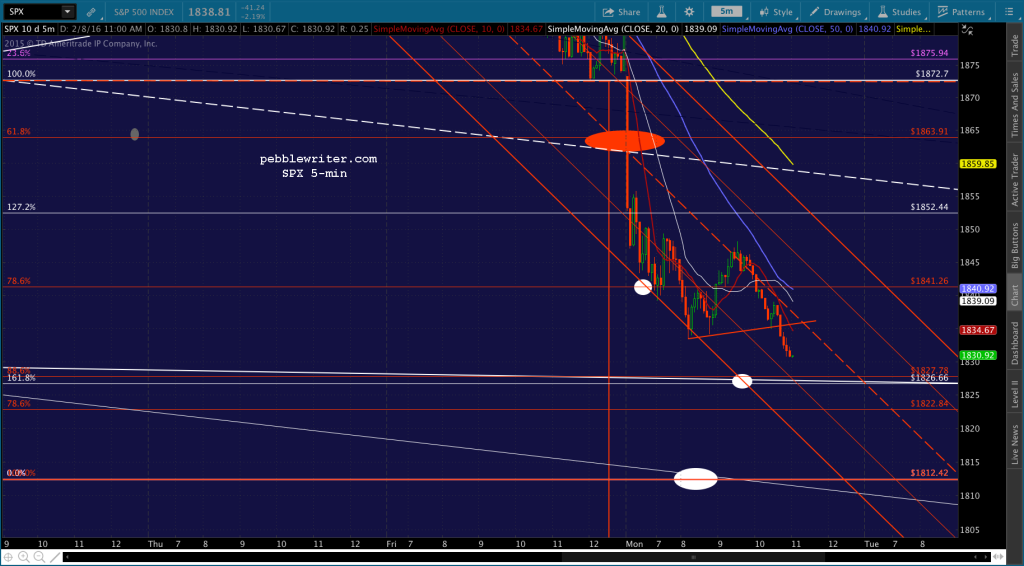This screenshot has height=566, width=1024.
Task: Click the 127.2% Fibonacci label
Action: [x=21, y=207]
